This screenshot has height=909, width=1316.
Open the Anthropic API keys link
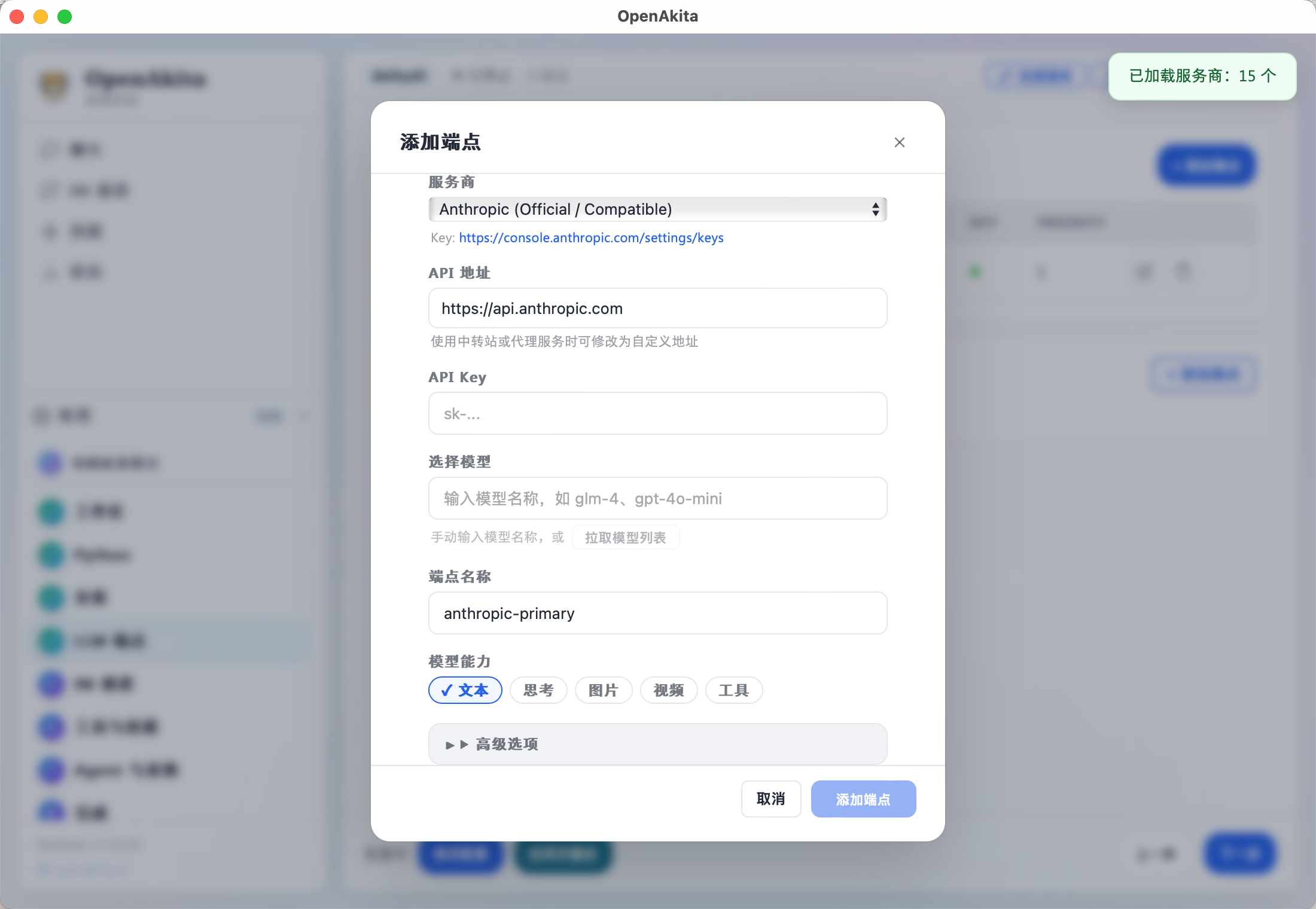point(591,237)
